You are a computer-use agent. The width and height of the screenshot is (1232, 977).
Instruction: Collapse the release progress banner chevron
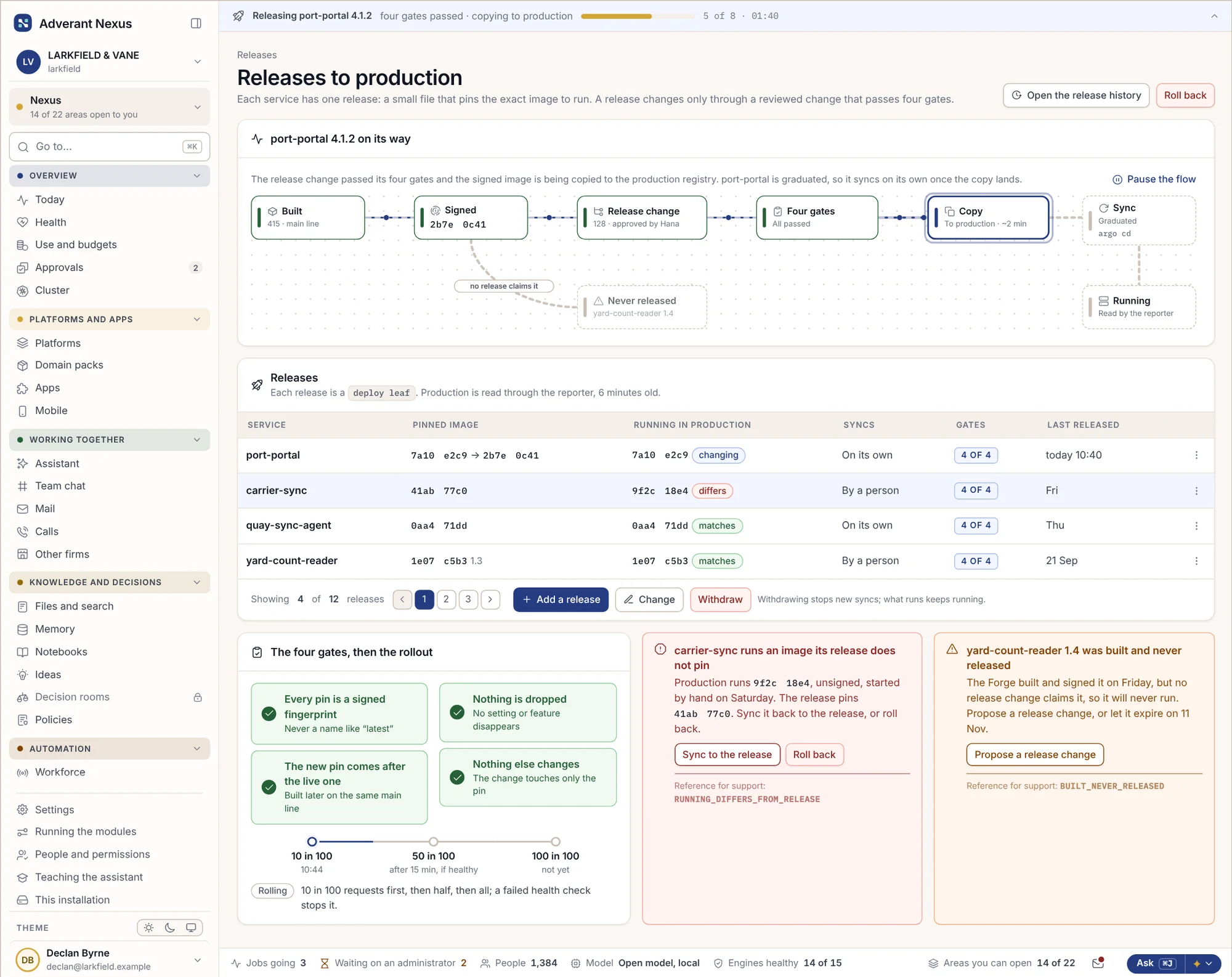coord(1214,16)
